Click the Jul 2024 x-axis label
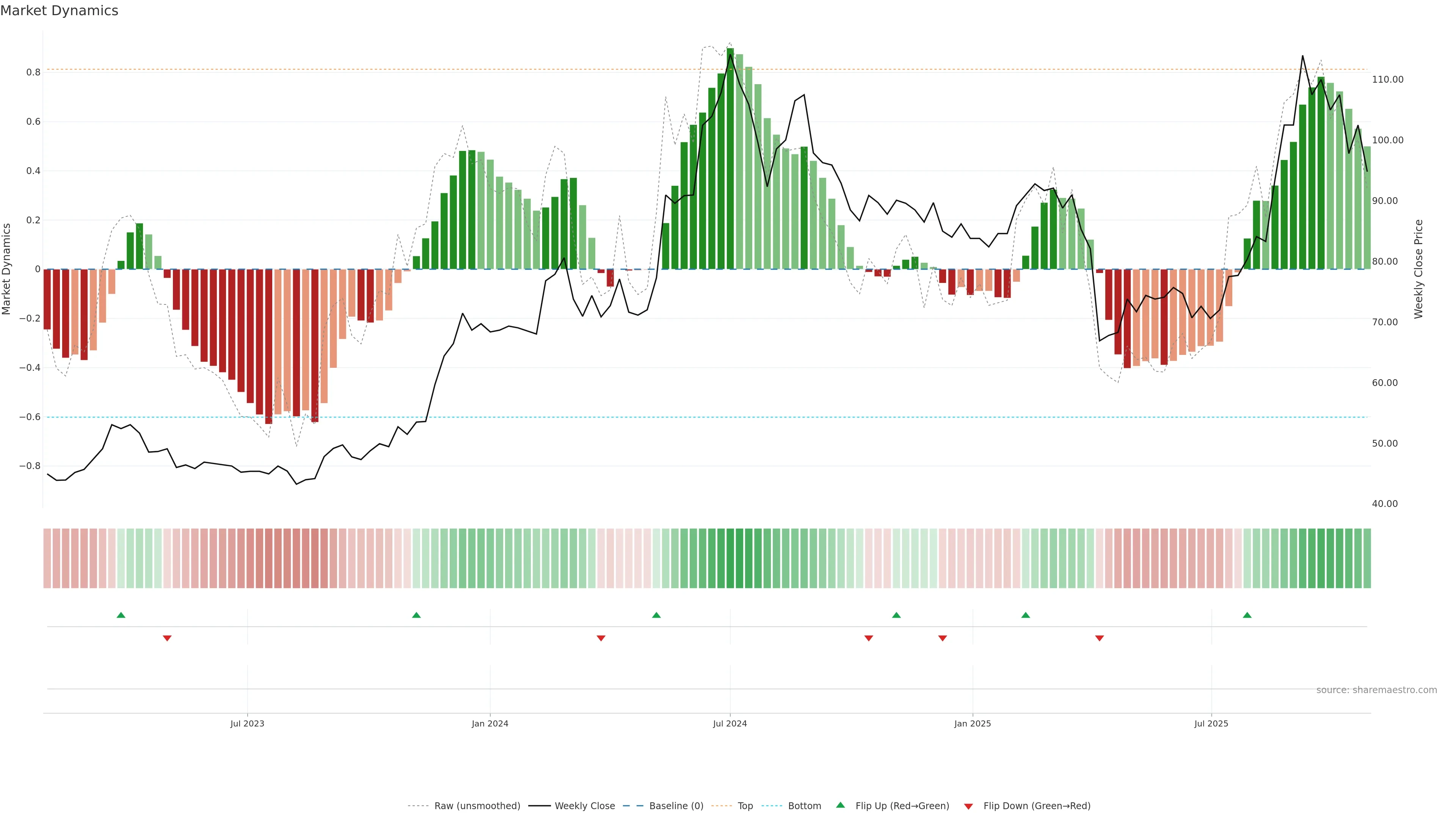Image resolution: width=1456 pixels, height=819 pixels. (x=730, y=723)
